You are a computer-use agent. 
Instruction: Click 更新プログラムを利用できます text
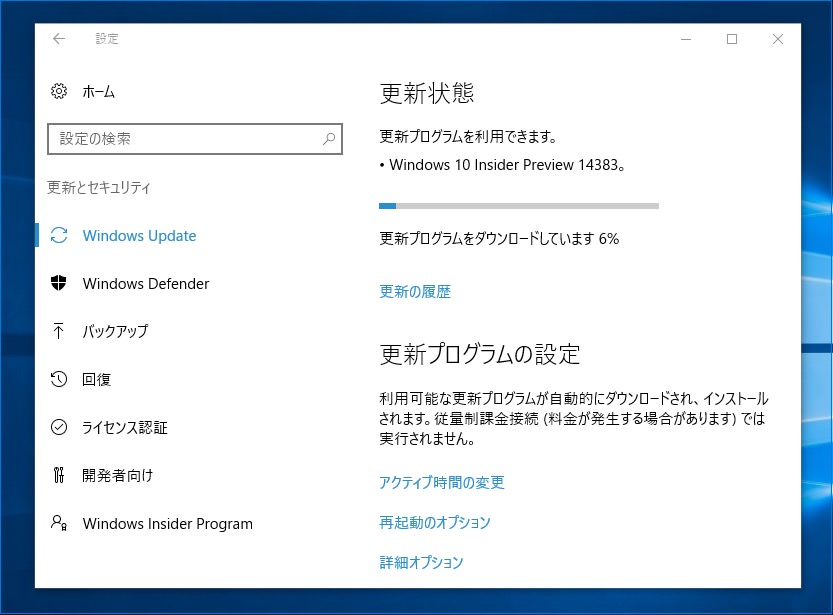[468, 137]
